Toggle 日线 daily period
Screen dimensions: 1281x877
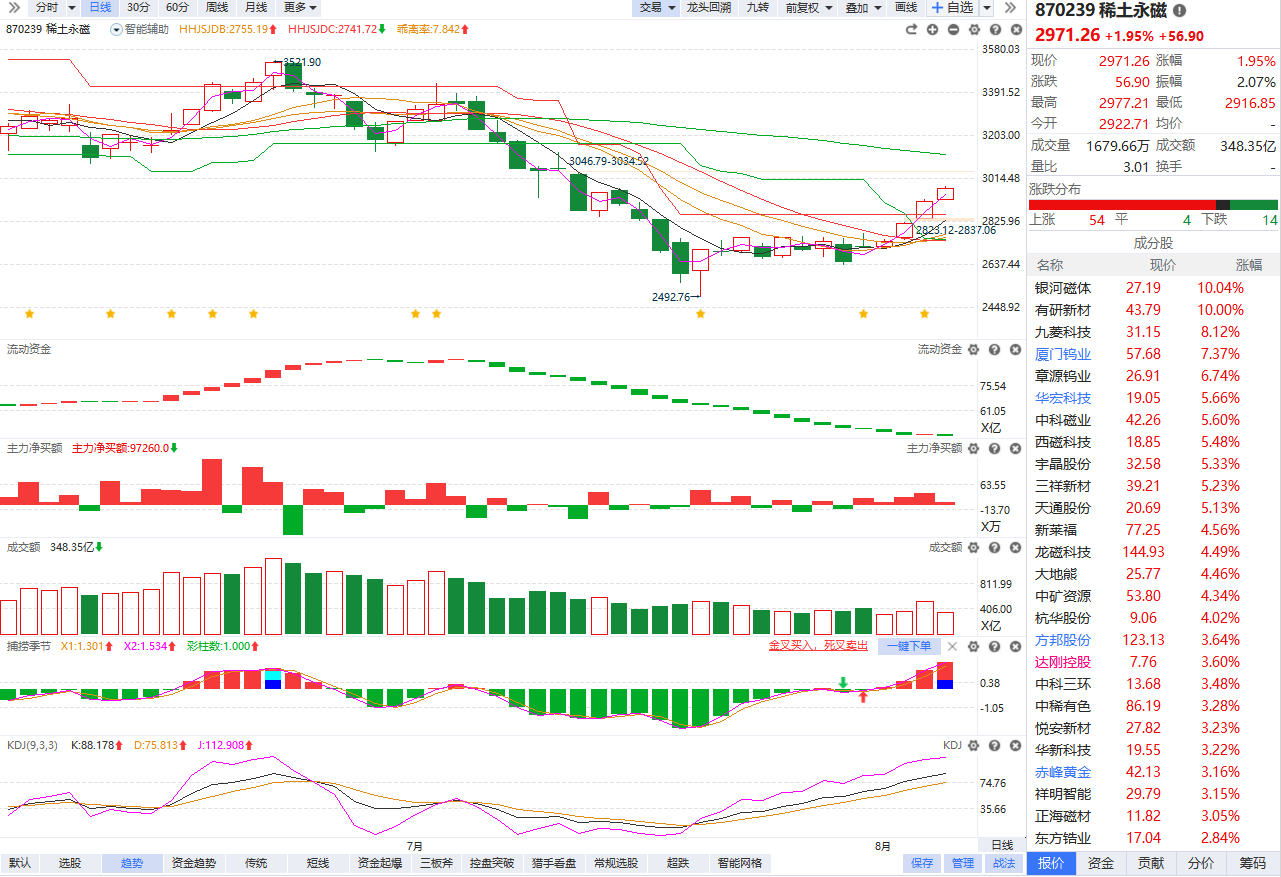pyautogui.click(x=100, y=7)
